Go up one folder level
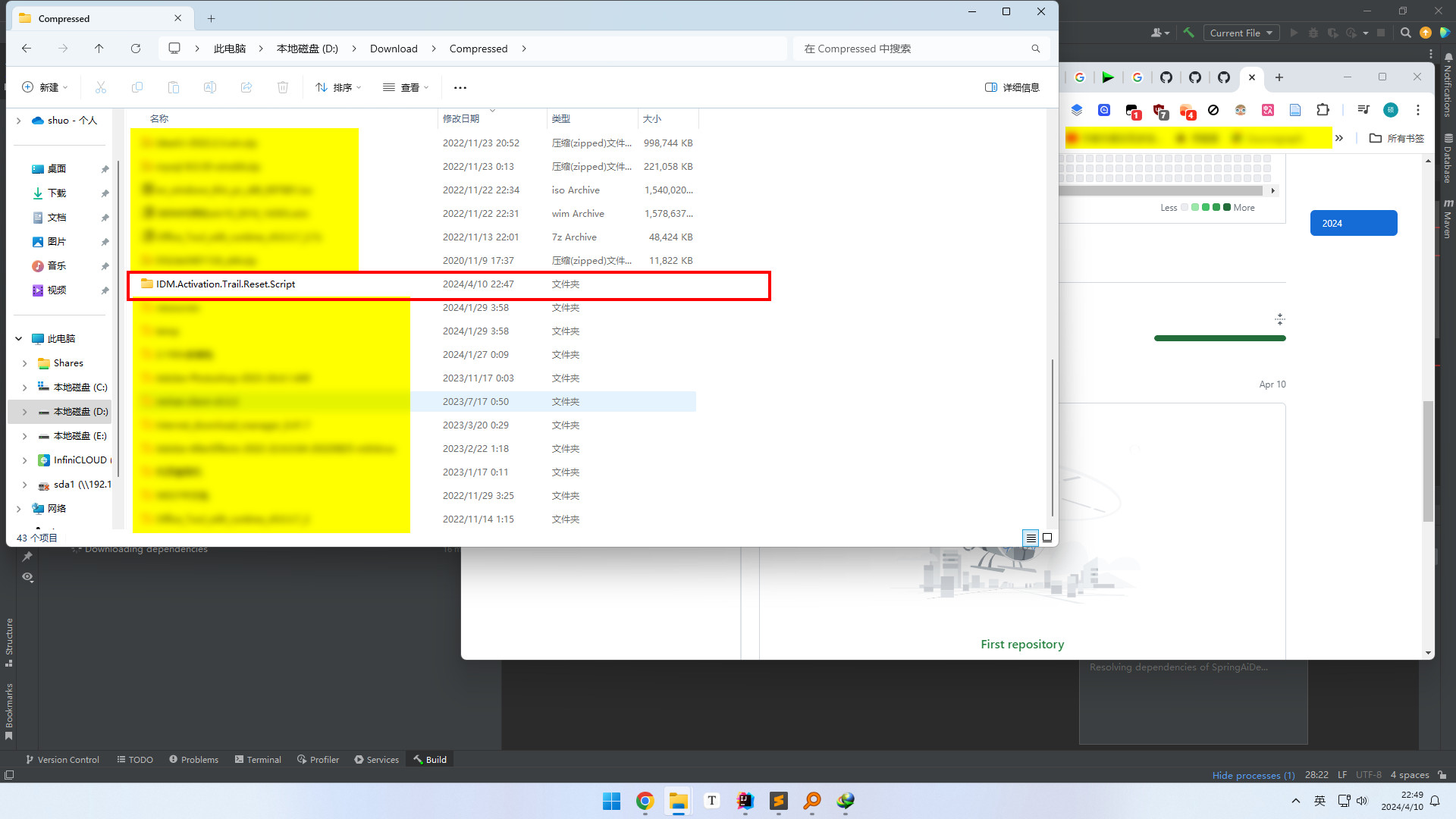Screen dimensions: 1456x819 (x=99, y=49)
